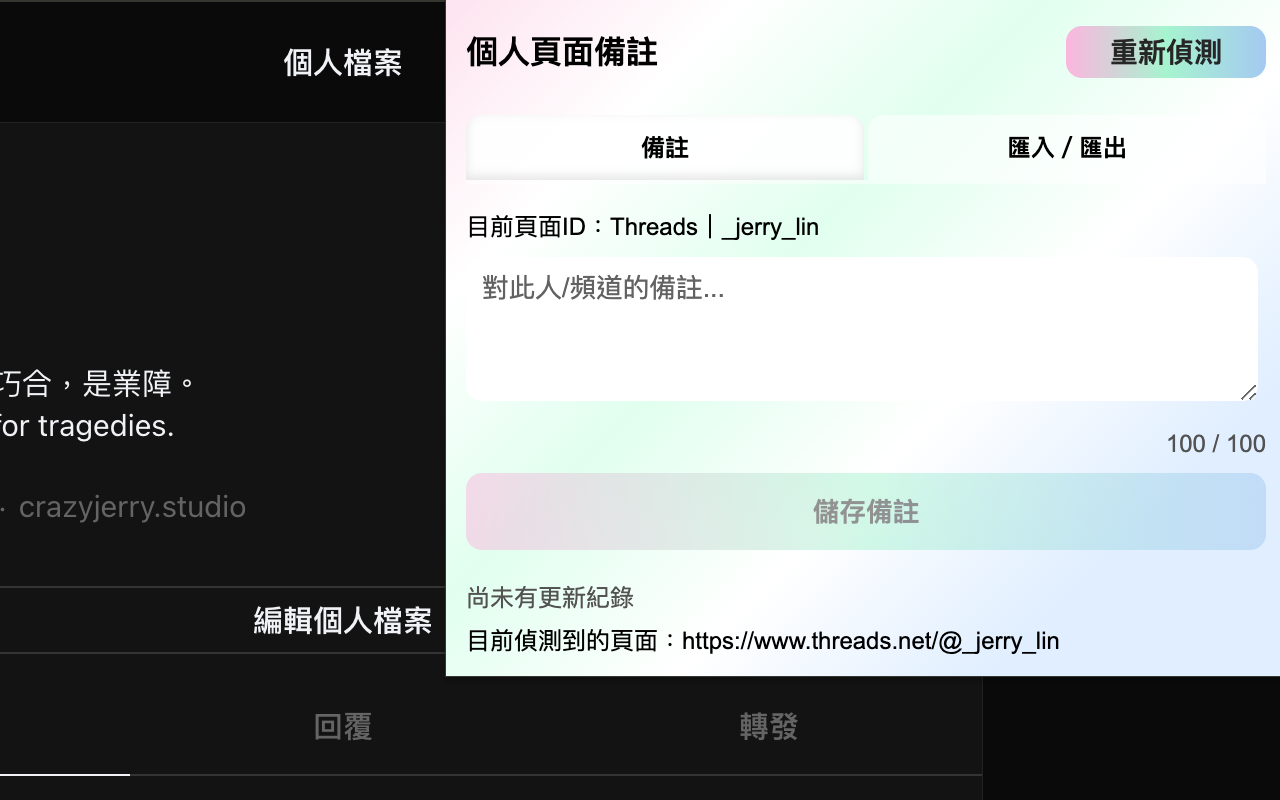This screenshot has height=800, width=1280.
Task: Click the bio text 'for tragedies.'
Action: (x=87, y=427)
